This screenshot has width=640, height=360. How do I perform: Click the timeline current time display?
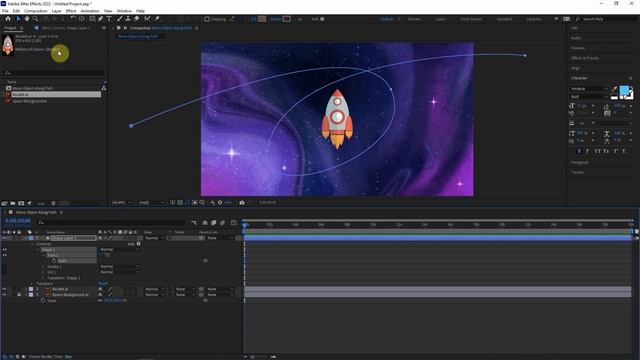click(x=18, y=221)
